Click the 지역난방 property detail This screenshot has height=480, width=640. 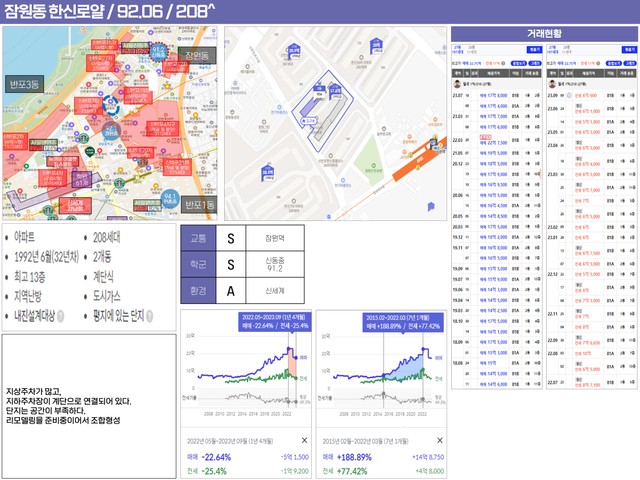click(28, 296)
